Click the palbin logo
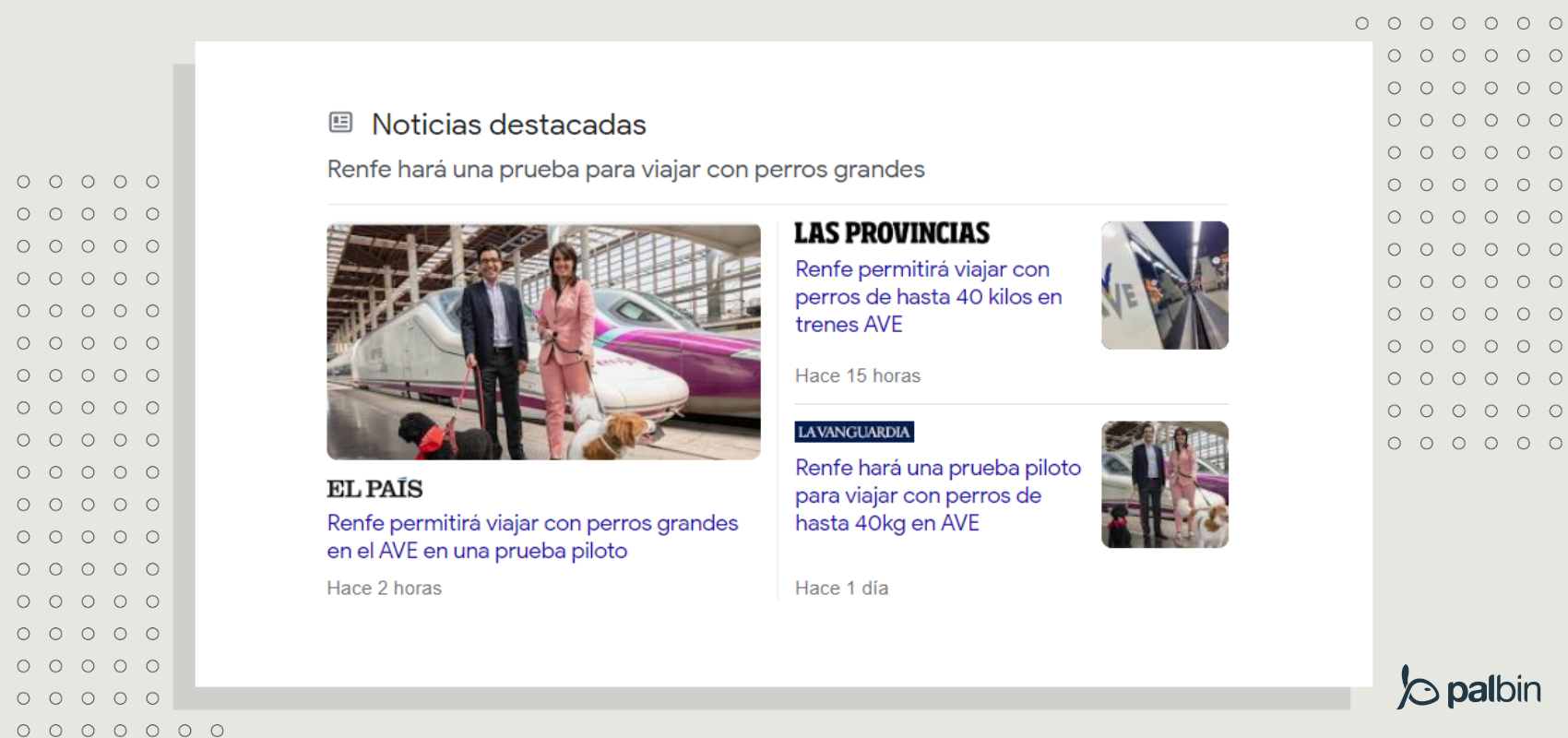The width and height of the screenshot is (1568, 738). click(x=1468, y=688)
